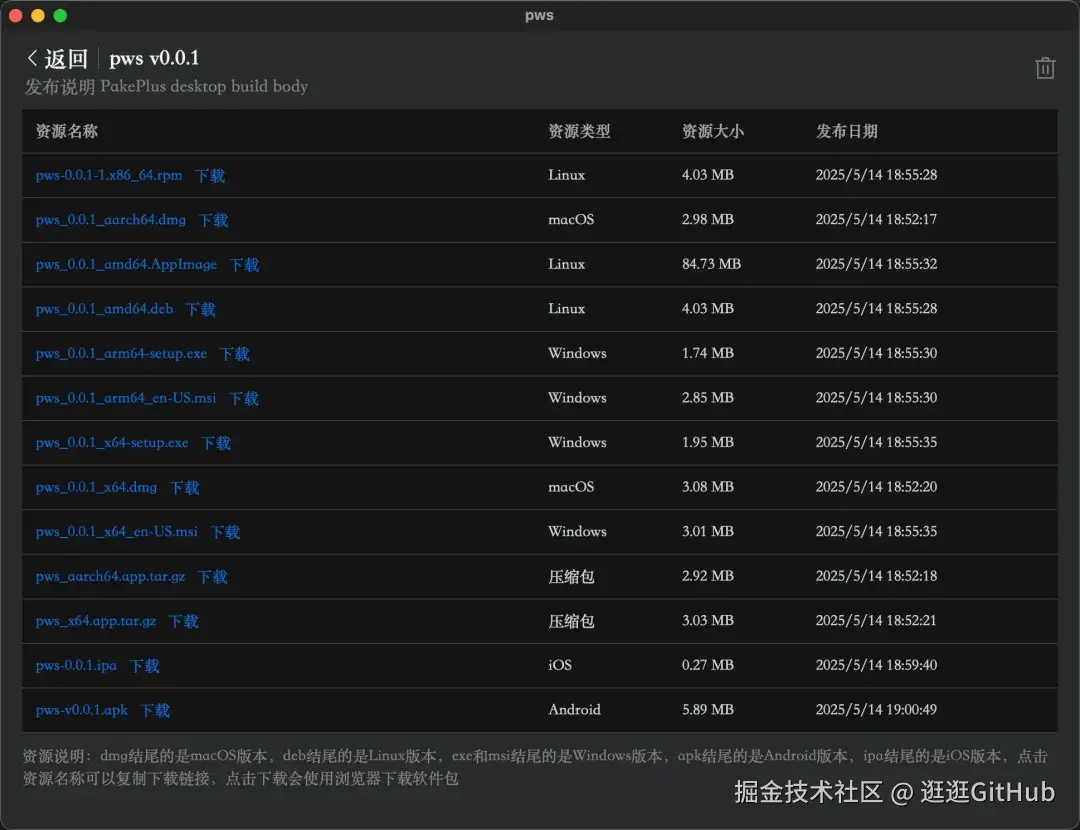The image size is (1080, 830).
Task: Copy link by clicking pws_0.0.1_x64.dmg filename
Action: [96, 487]
